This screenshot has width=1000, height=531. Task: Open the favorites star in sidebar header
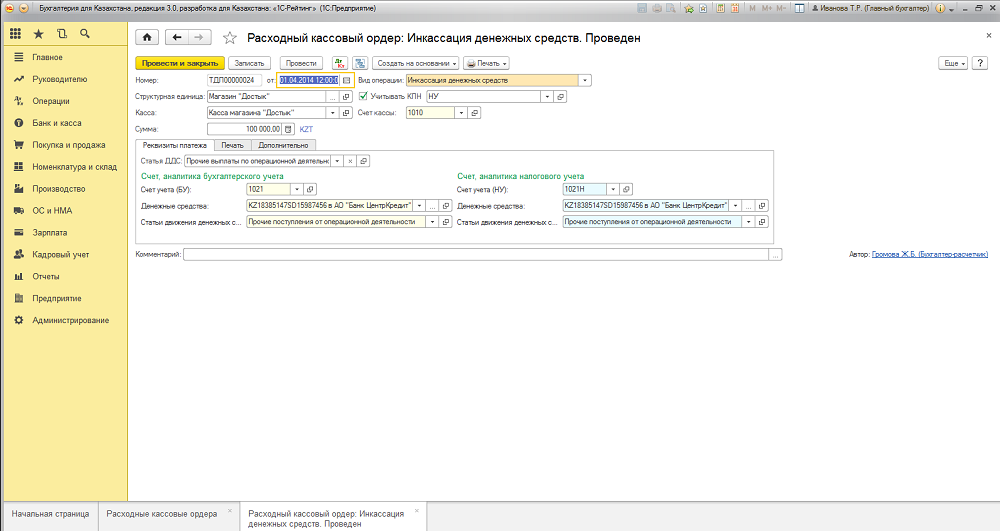(x=38, y=34)
